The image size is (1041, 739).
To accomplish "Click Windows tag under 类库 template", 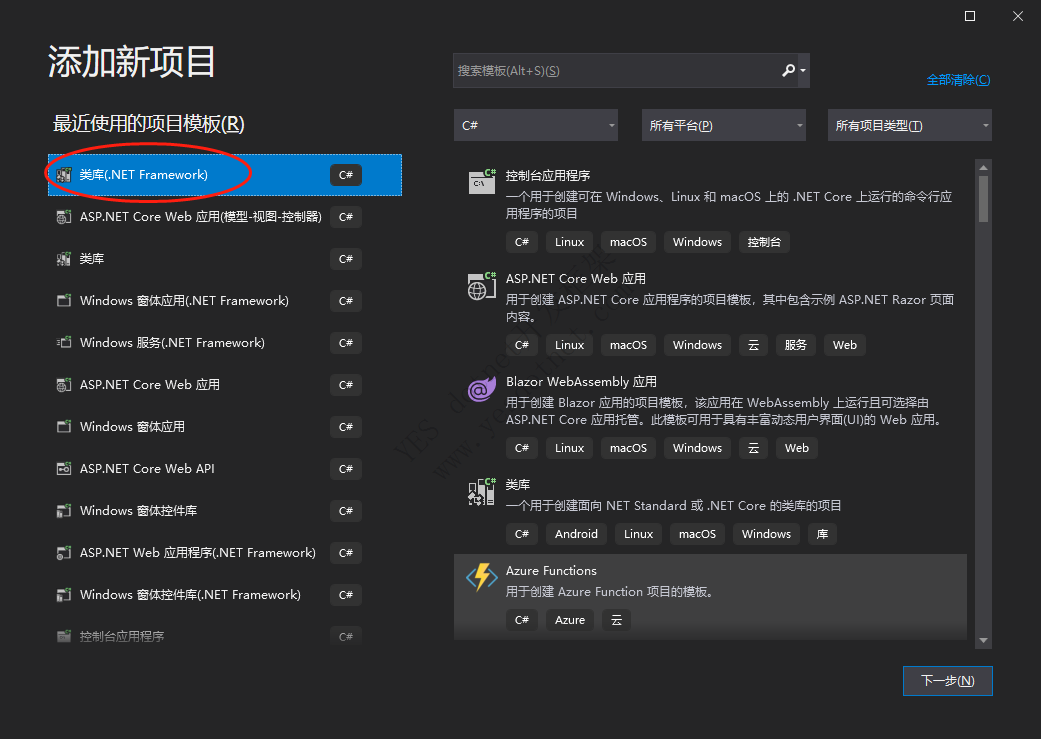I will (x=766, y=534).
